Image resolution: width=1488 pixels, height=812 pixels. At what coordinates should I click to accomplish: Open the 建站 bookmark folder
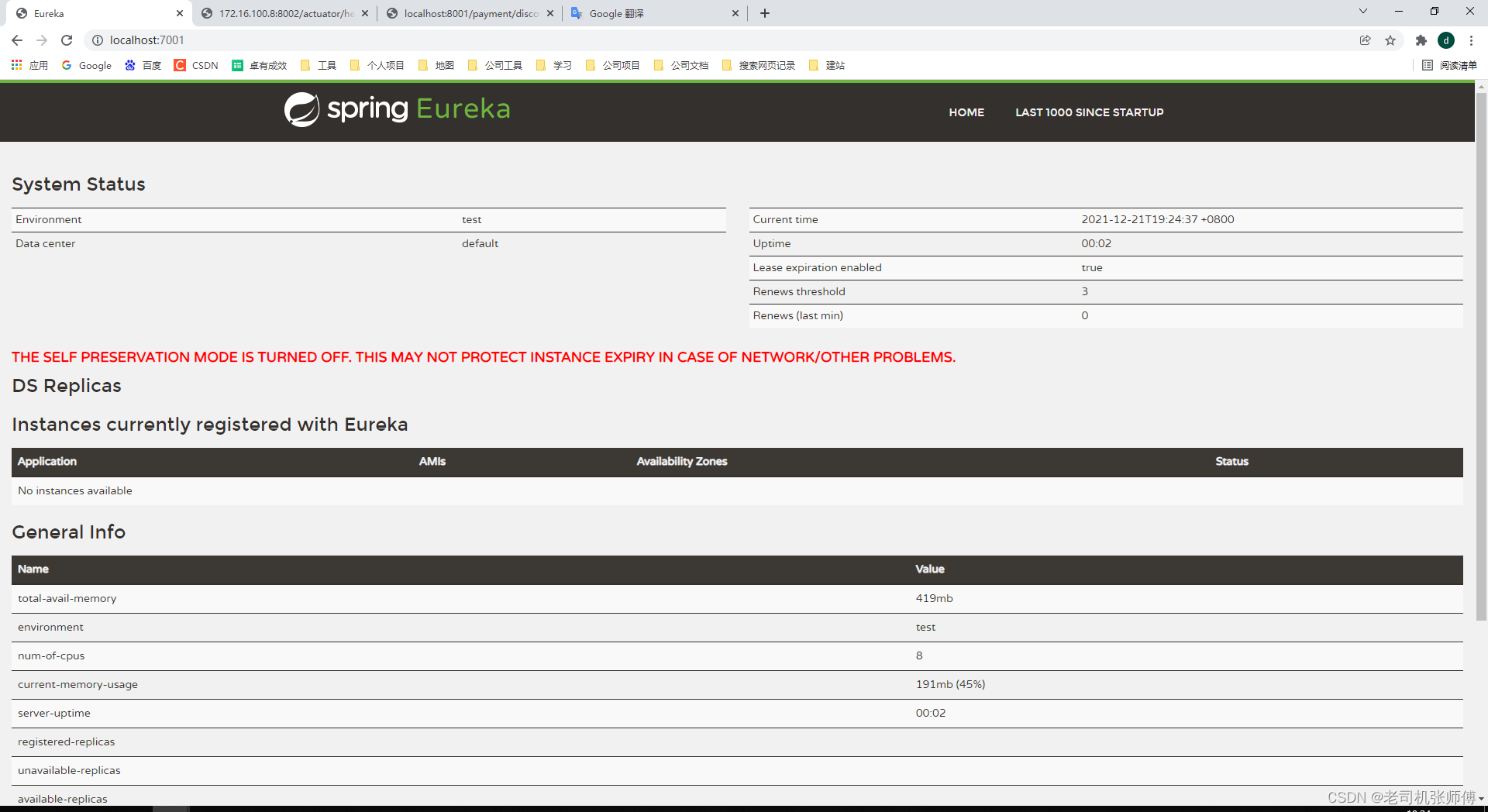[827, 65]
